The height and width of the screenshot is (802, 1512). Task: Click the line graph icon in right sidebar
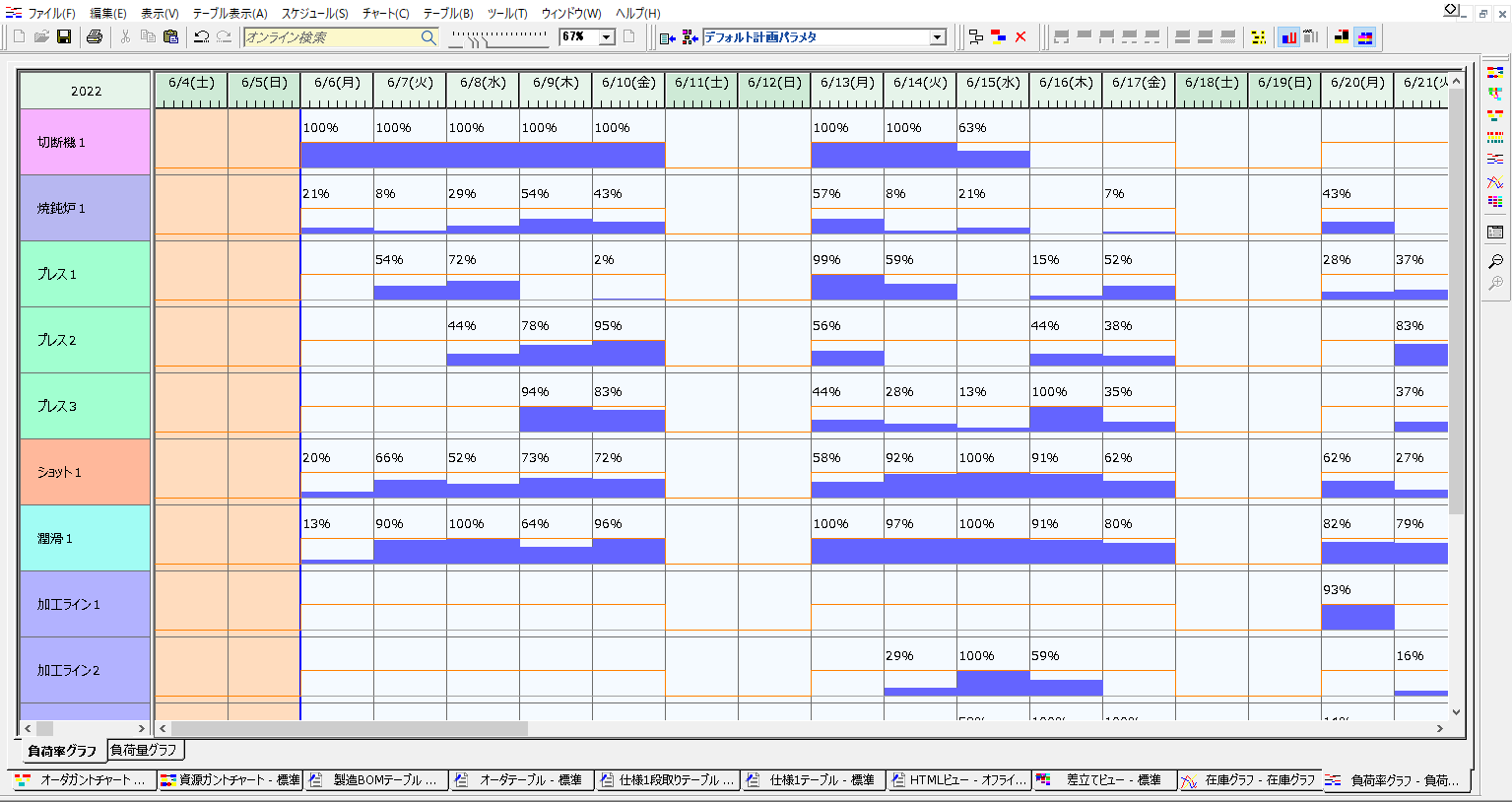tap(1495, 182)
